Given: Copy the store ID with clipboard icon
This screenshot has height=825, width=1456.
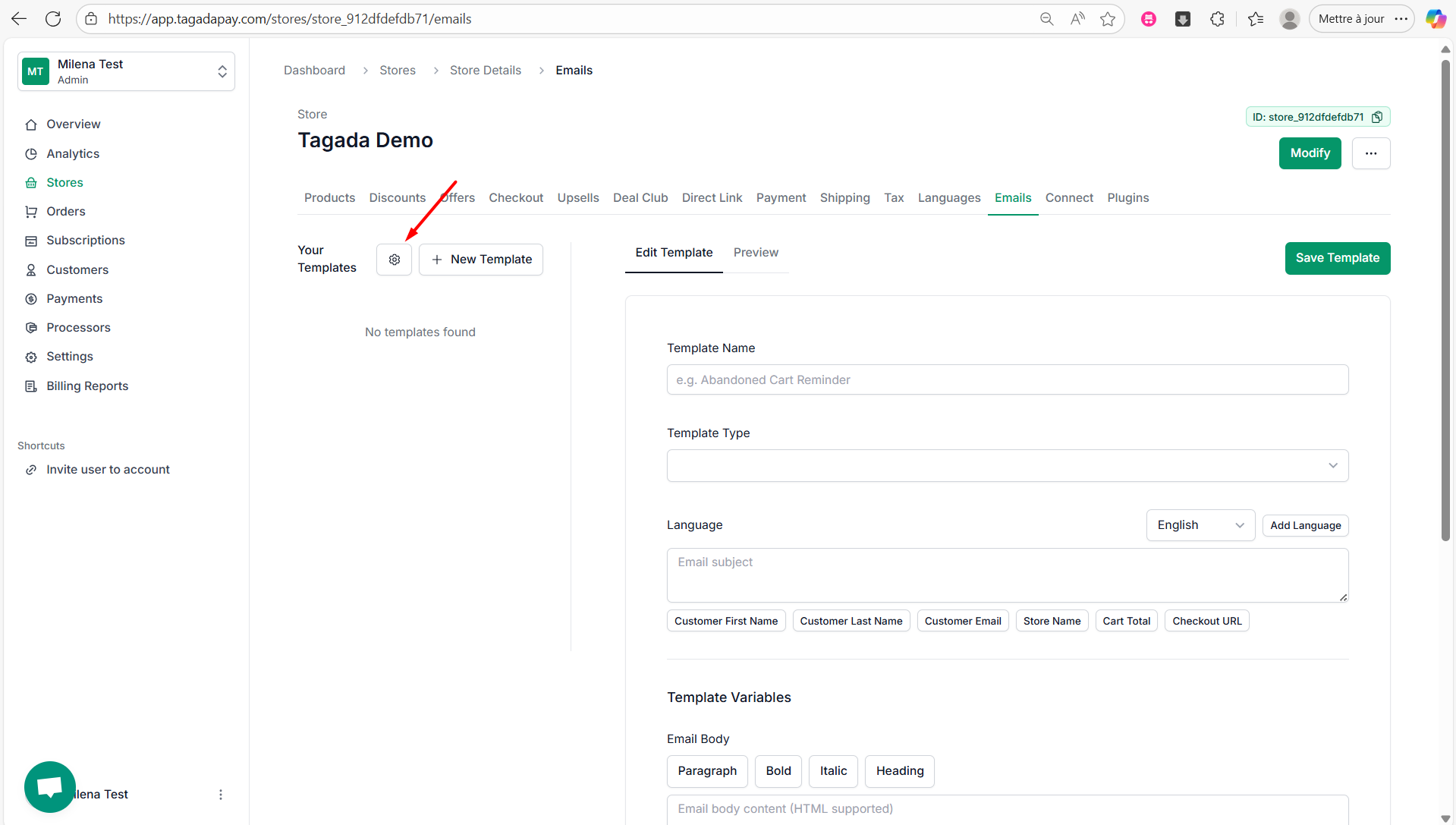Looking at the screenshot, I should (x=1376, y=117).
